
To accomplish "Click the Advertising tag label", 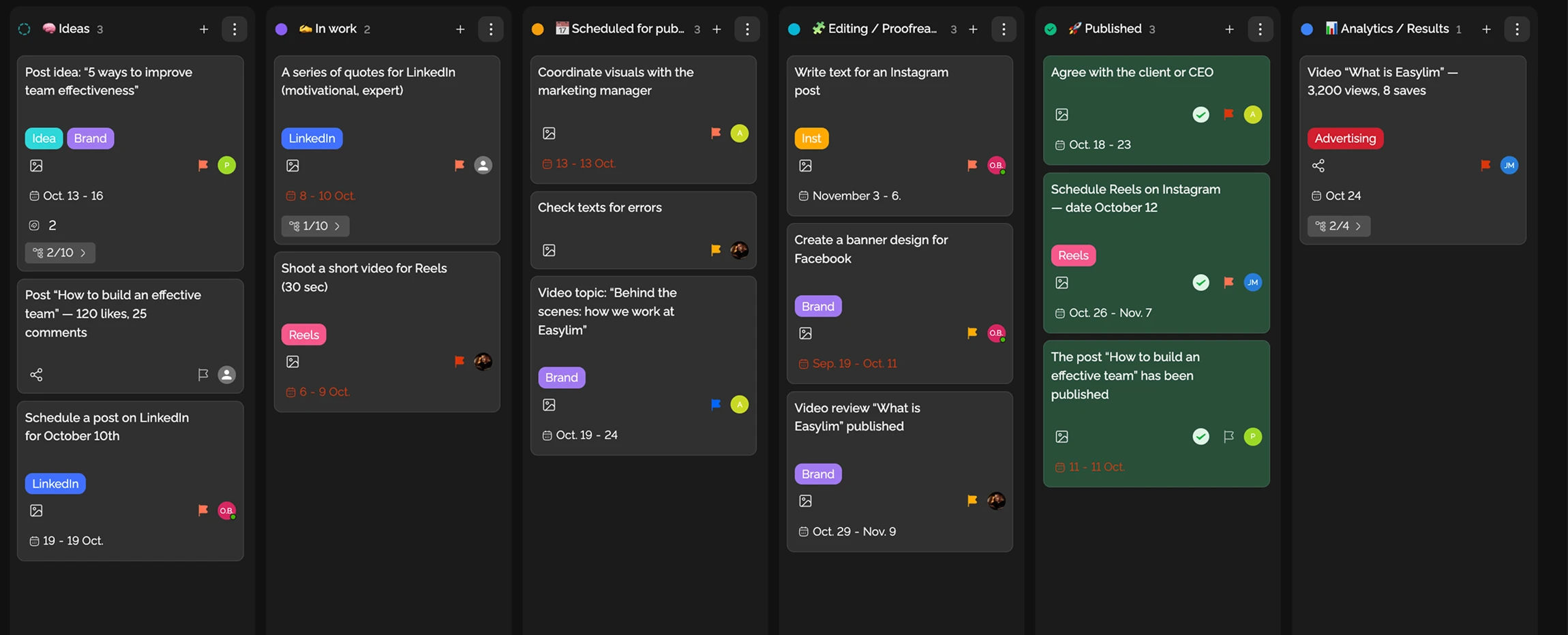I will point(1344,138).
